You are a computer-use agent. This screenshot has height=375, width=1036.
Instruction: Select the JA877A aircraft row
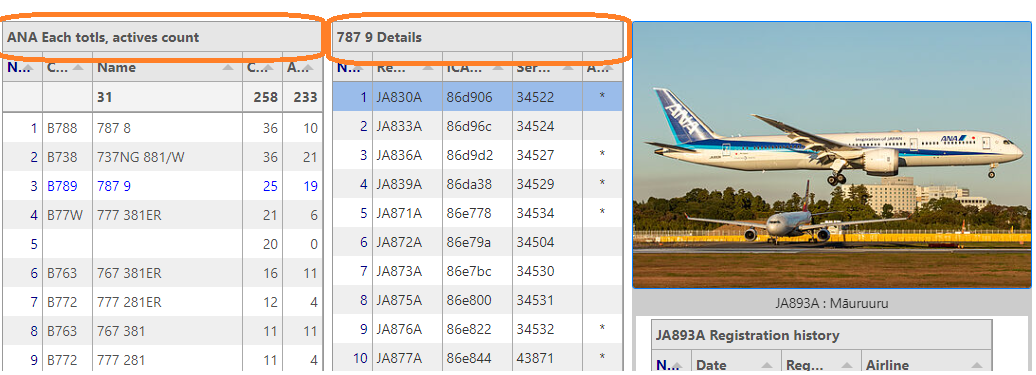[x=477, y=358]
